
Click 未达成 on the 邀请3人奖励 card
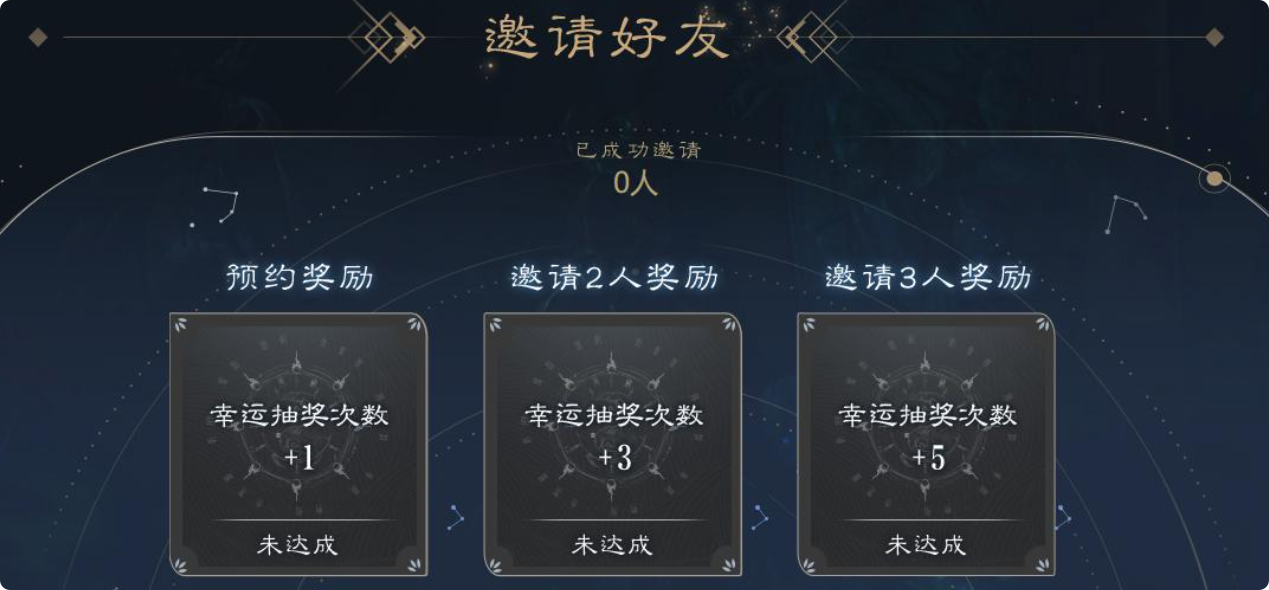pos(926,545)
